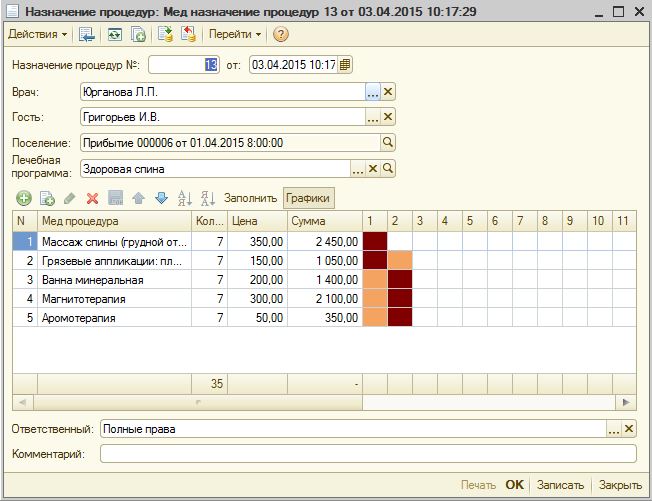Open the Перейти dropdown menu
652x501 pixels.
click(235, 34)
